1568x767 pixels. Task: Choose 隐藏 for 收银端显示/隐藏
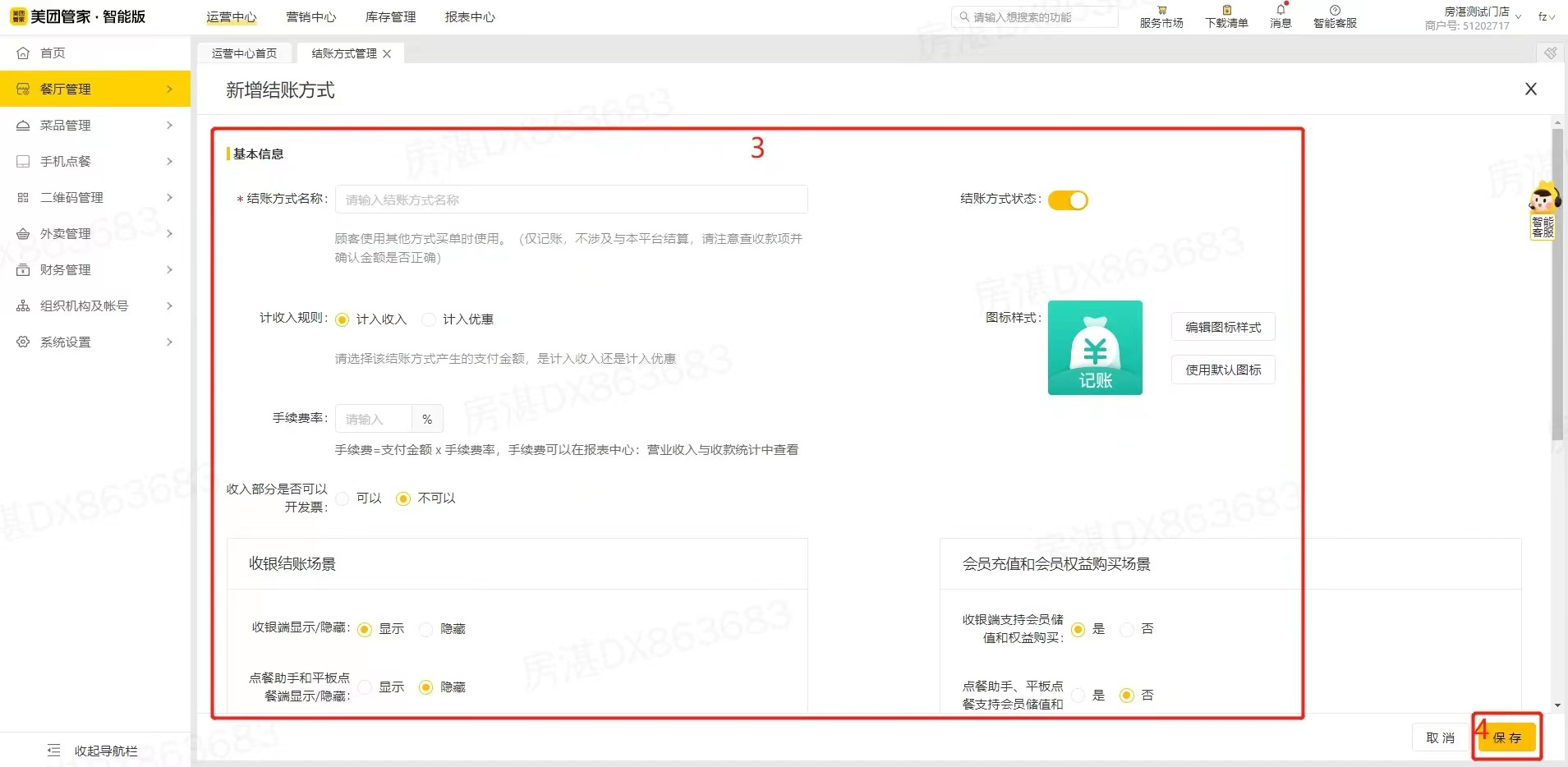click(425, 629)
